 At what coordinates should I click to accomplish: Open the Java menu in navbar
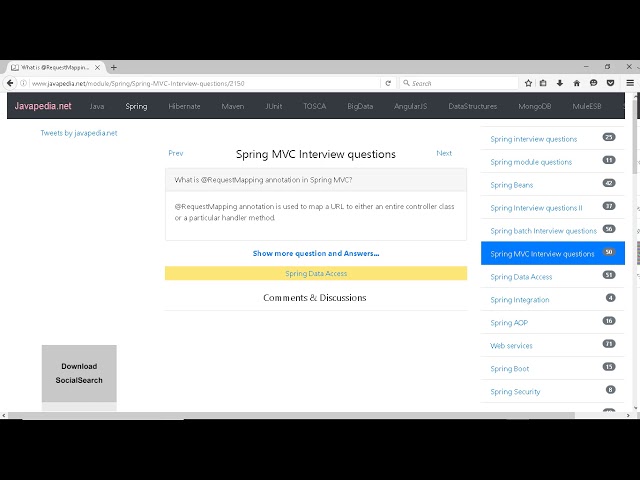coord(97,106)
